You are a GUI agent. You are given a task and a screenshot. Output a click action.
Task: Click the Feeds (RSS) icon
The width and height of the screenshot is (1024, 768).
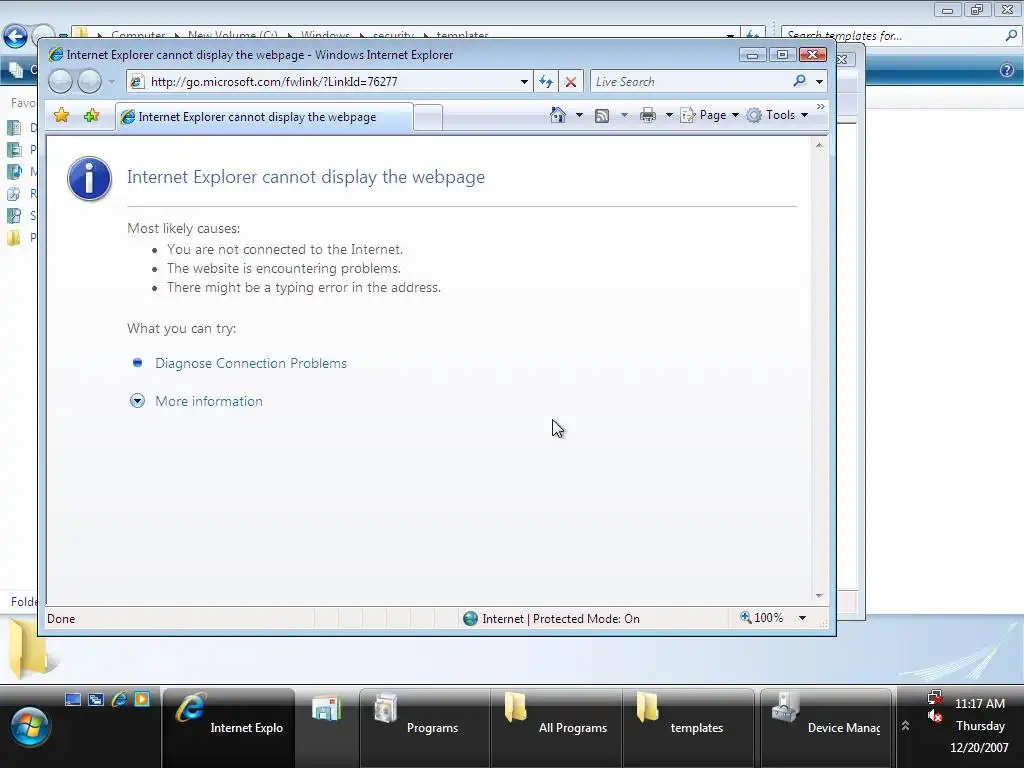click(602, 116)
